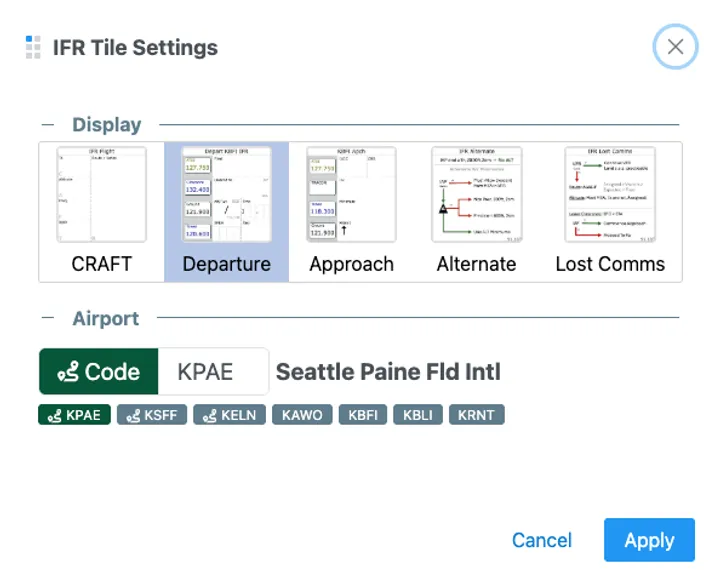Screen dimensions: 720x587
Task: Choose the Departure display tile
Action: click(227, 211)
